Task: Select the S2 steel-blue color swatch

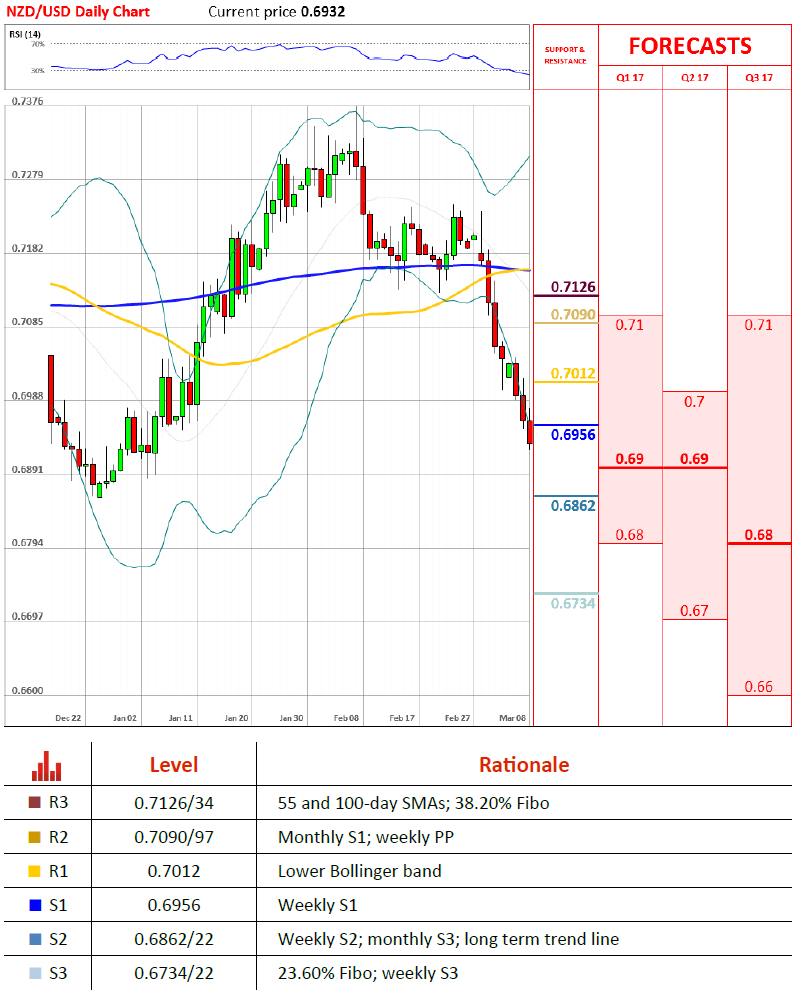Action: 36,939
